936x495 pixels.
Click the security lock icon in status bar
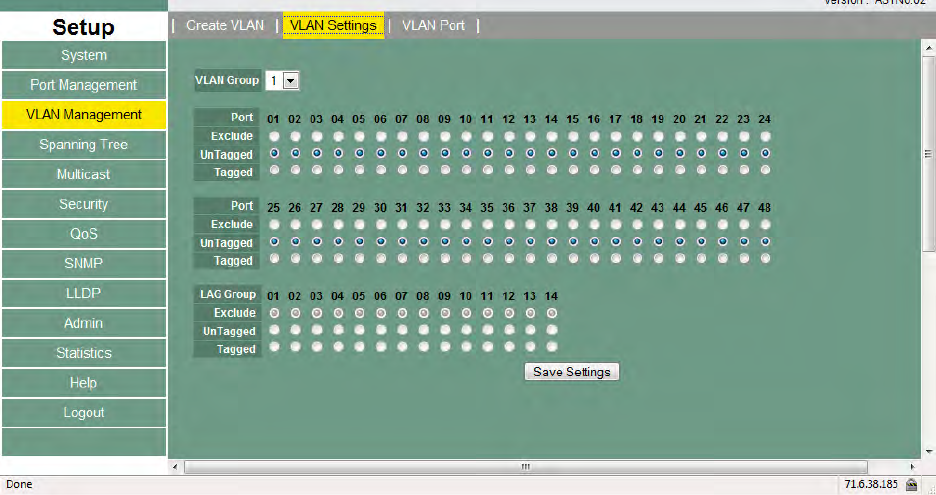(911, 485)
